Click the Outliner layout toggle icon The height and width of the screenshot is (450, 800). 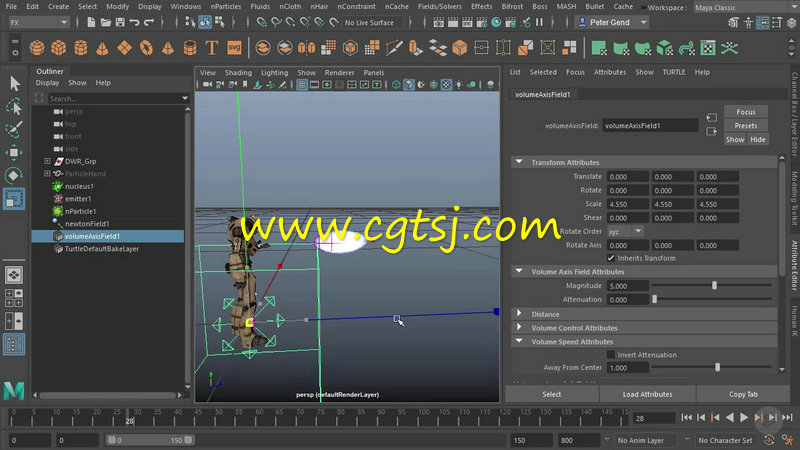14,344
